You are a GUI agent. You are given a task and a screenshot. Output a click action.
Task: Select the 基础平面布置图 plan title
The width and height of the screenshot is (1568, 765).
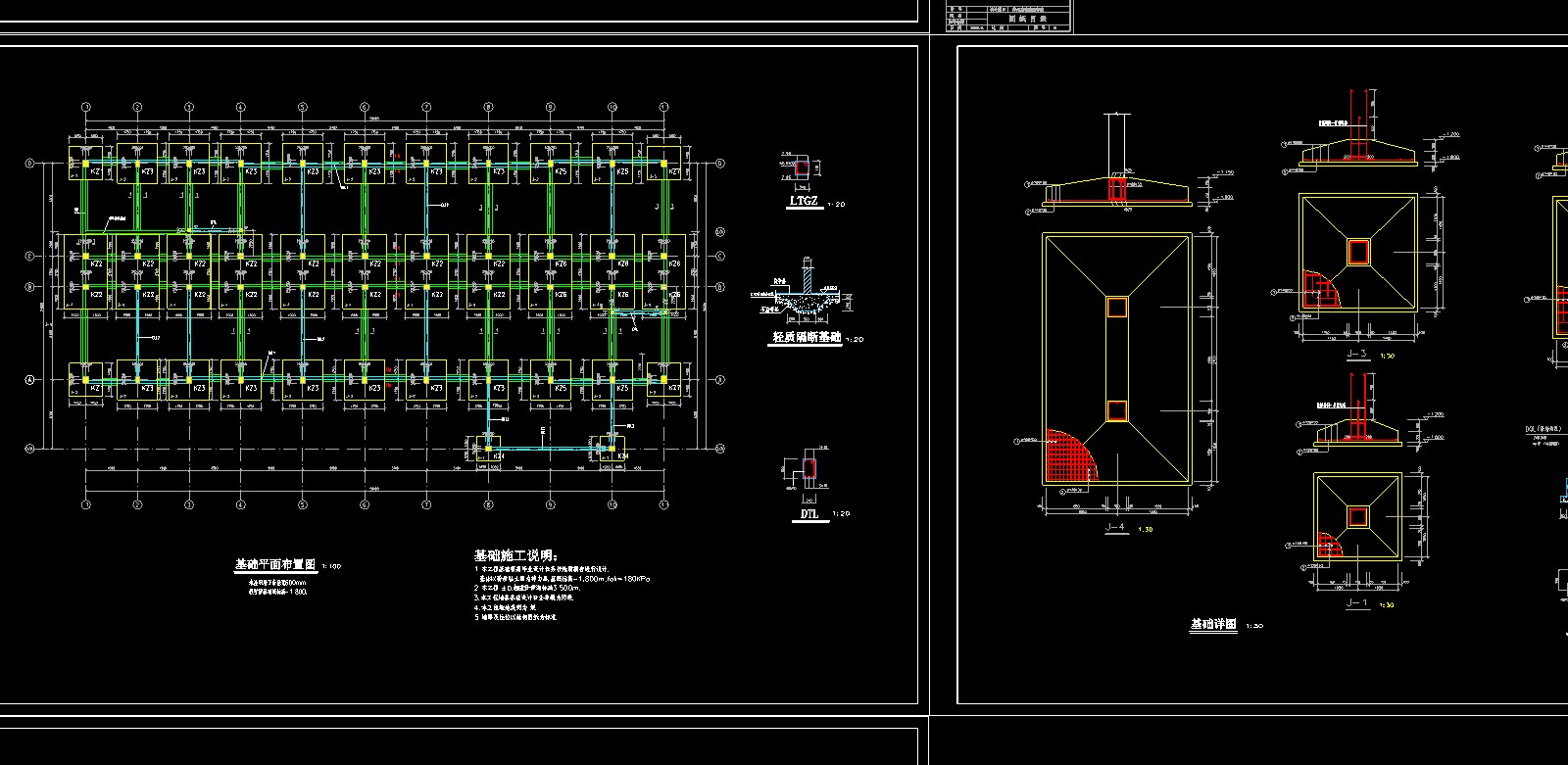pyautogui.click(x=275, y=565)
